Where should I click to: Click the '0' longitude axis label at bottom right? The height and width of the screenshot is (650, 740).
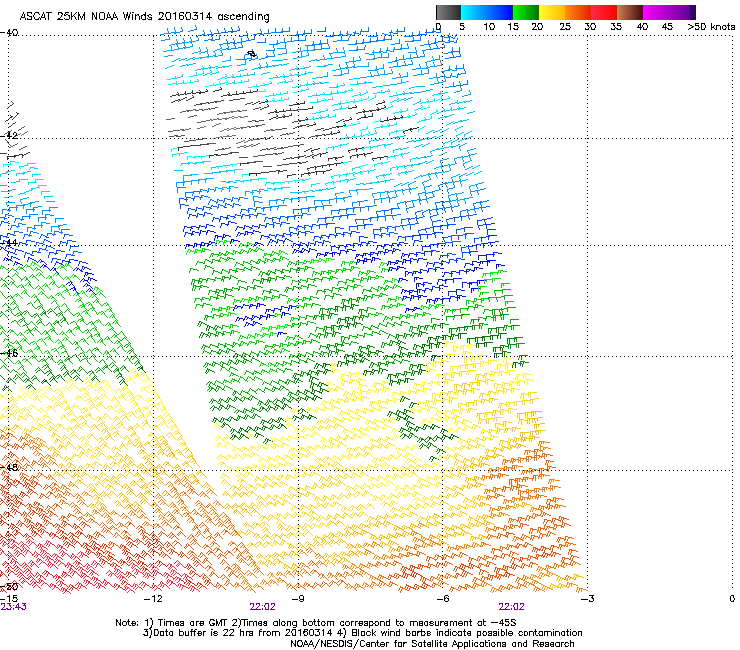[x=732, y=599]
